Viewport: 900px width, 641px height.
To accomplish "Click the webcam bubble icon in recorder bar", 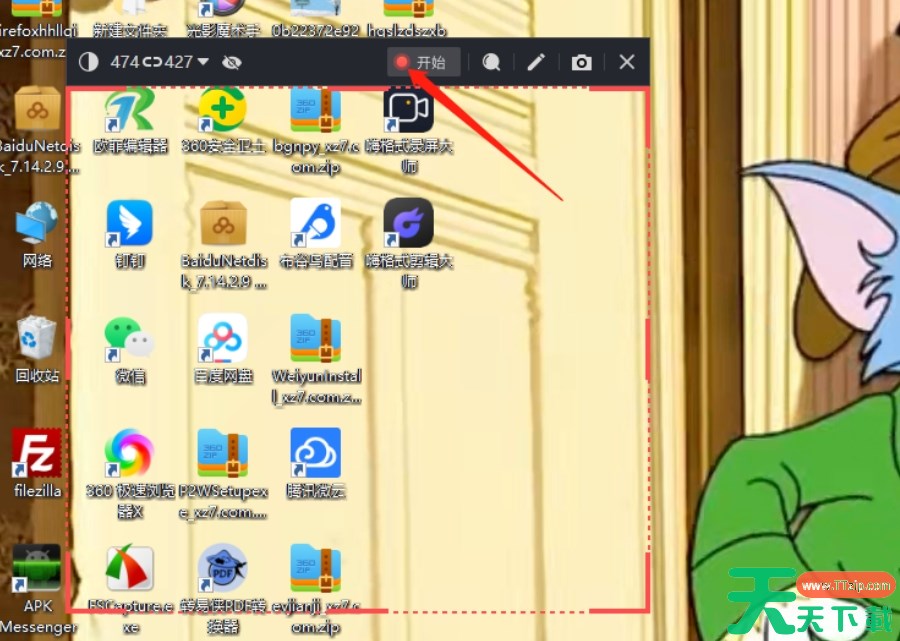I will click(491, 62).
